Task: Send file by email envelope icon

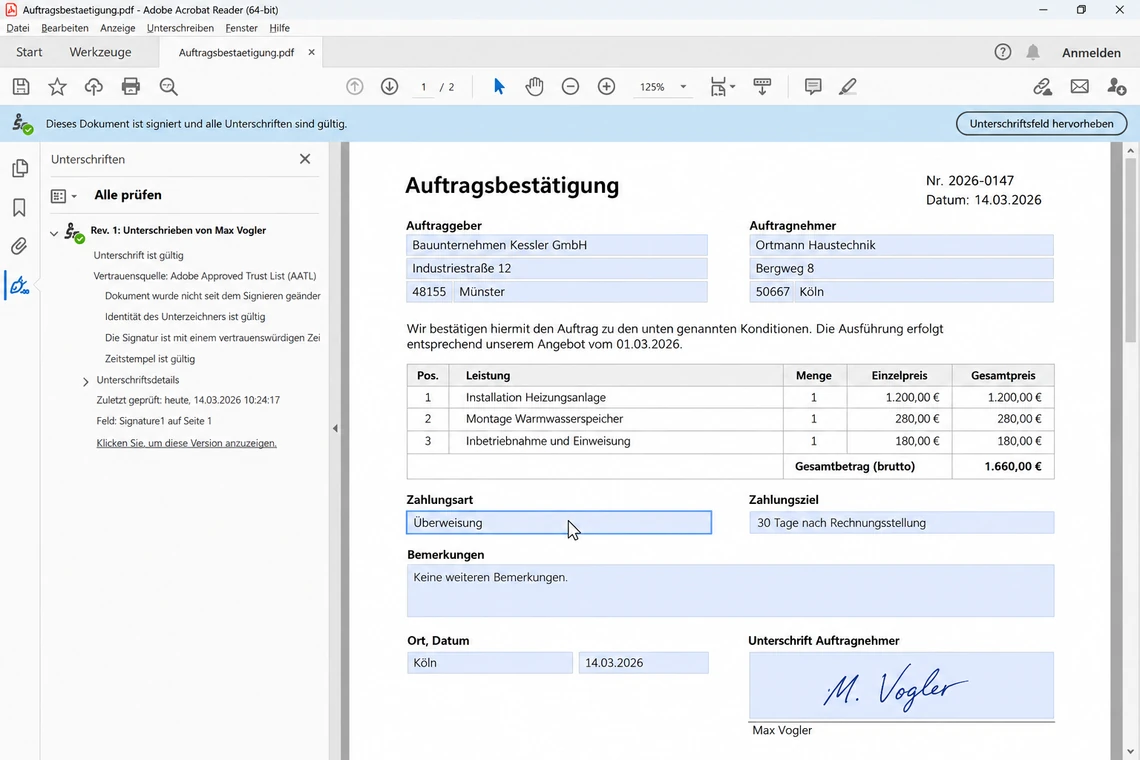Action: [x=1080, y=87]
